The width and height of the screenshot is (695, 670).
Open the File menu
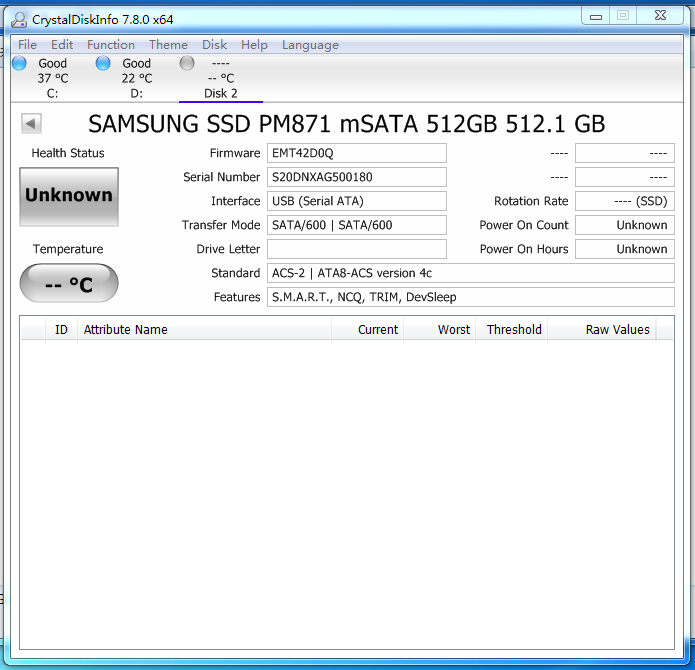point(27,45)
